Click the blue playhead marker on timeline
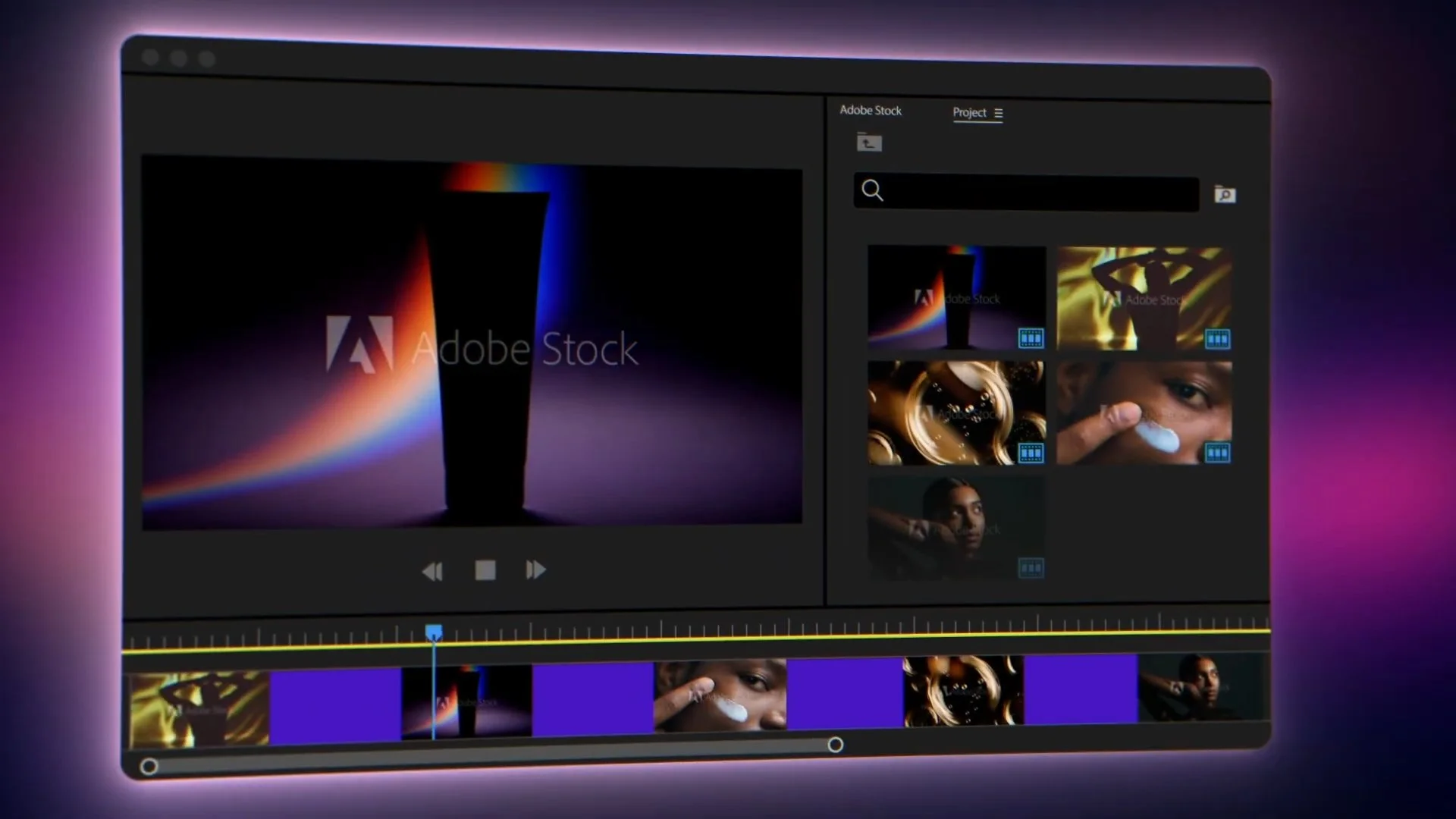 click(434, 632)
